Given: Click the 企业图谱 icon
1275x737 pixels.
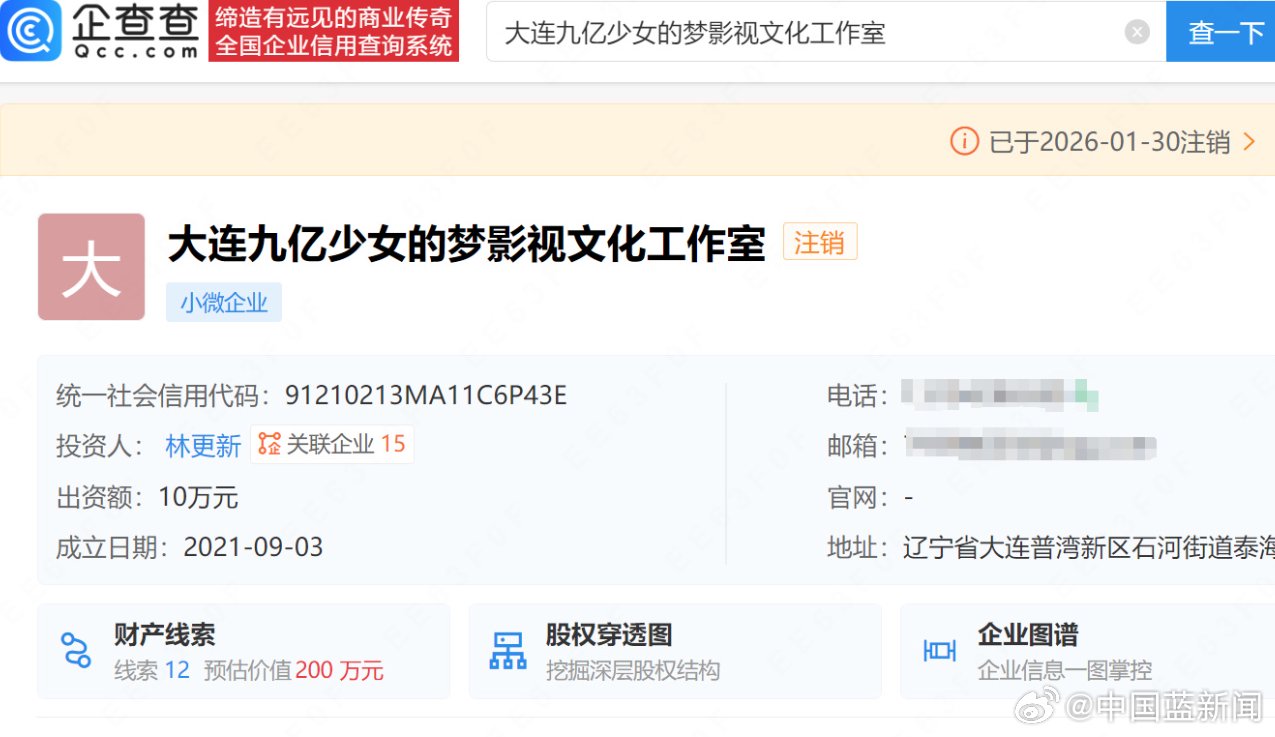Looking at the screenshot, I should pos(938,650).
